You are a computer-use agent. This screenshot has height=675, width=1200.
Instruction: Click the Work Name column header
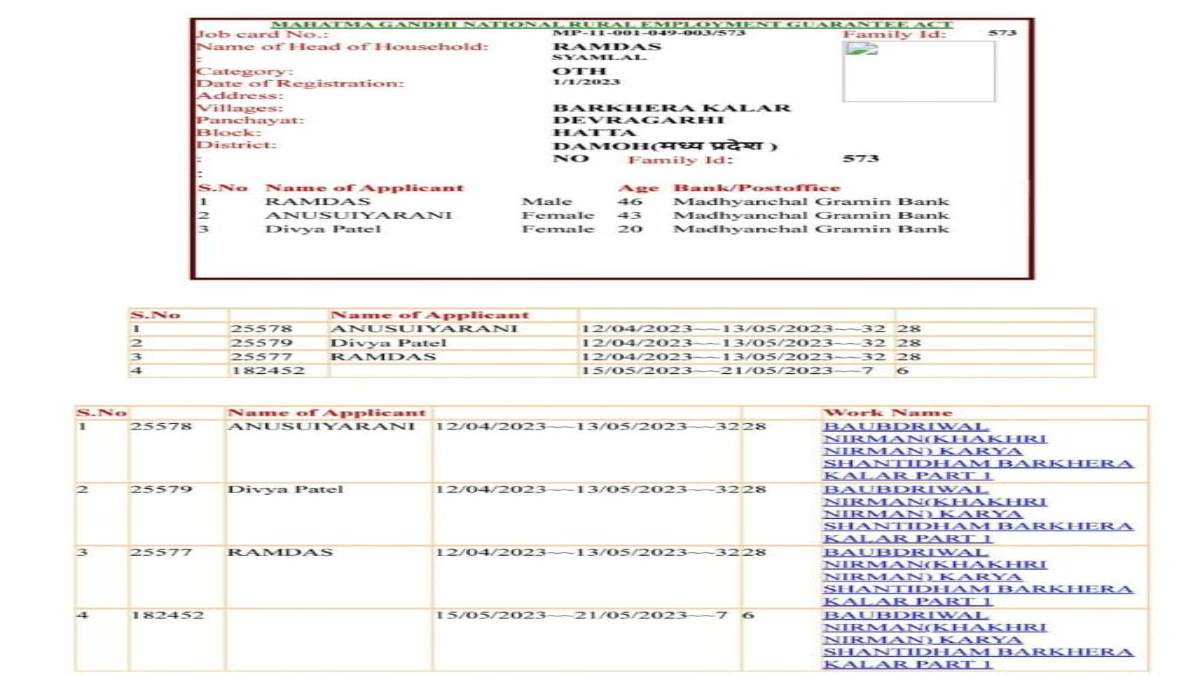(887, 412)
